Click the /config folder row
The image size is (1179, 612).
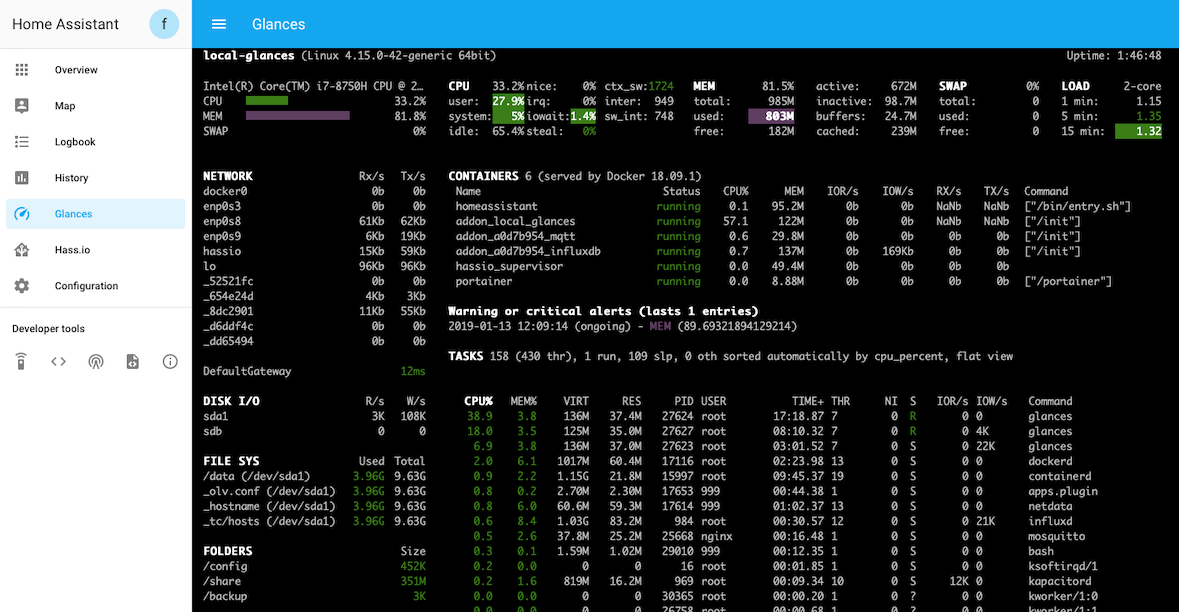(x=314, y=566)
